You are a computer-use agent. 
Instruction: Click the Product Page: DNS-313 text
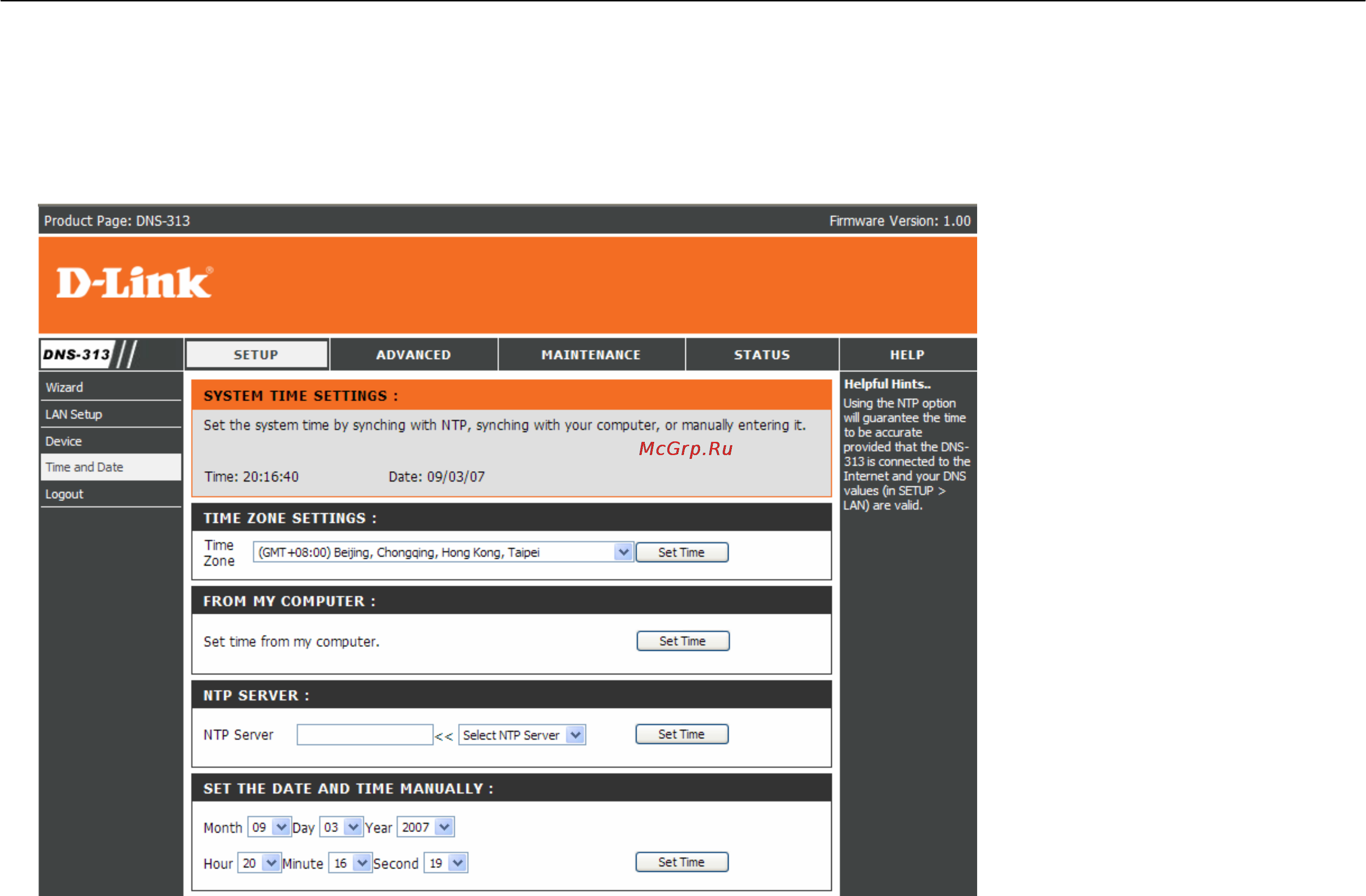coord(117,221)
